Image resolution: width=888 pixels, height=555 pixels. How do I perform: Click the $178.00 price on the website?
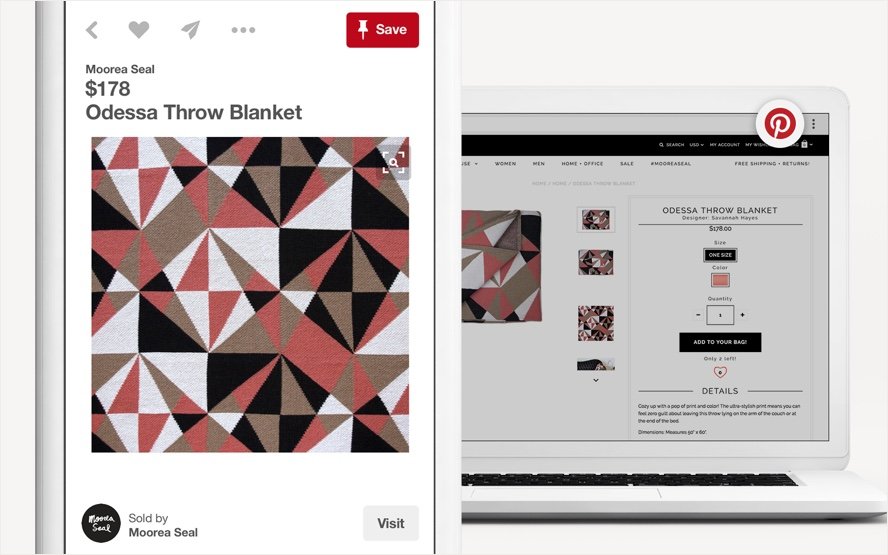[x=720, y=229]
